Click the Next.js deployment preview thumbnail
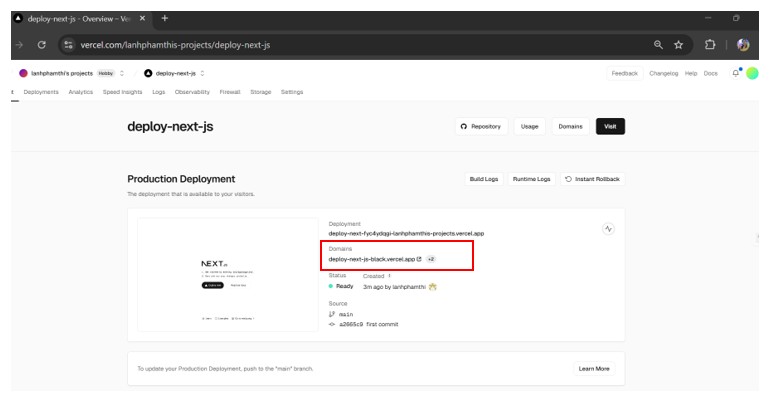The image size is (771, 394). [x=228, y=274]
